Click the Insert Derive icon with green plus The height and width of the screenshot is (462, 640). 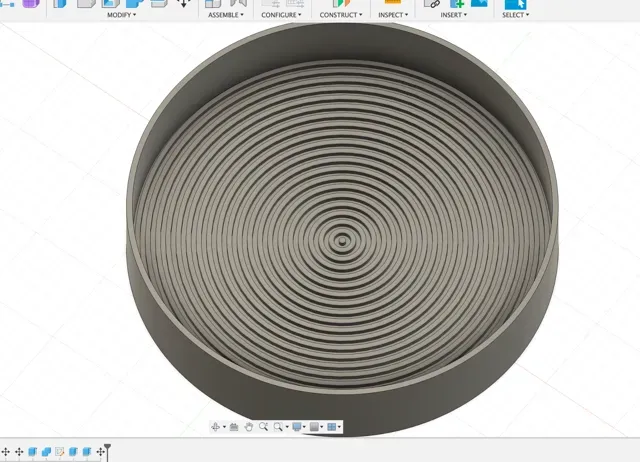click(457, 4)
